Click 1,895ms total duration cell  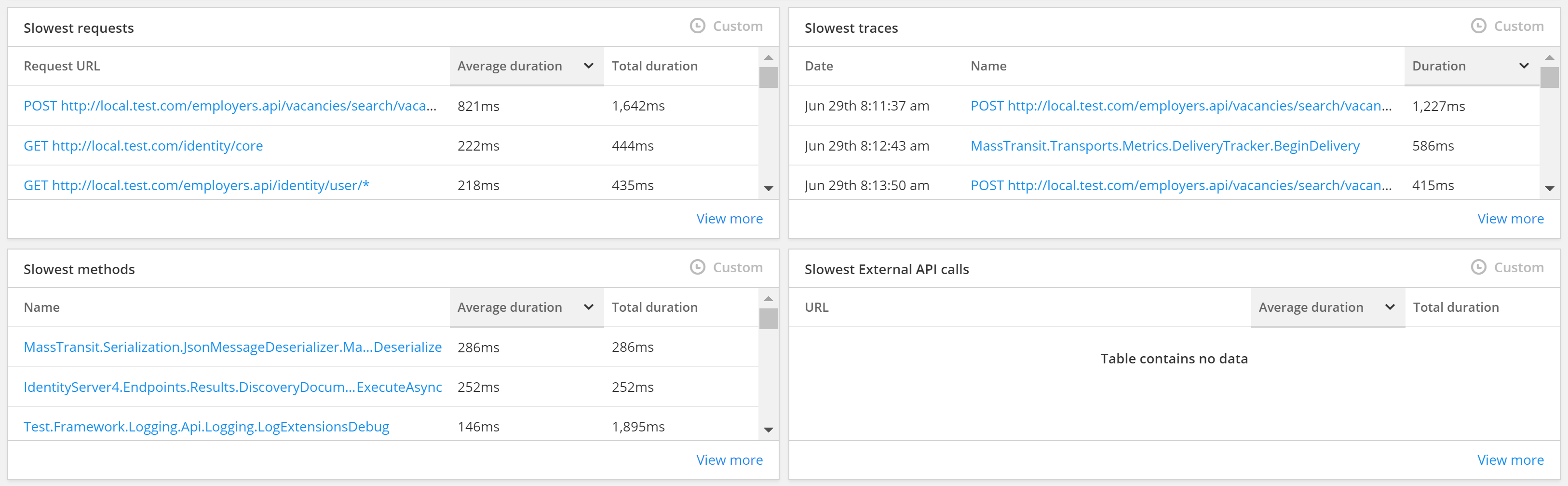(x=638, y=426)
